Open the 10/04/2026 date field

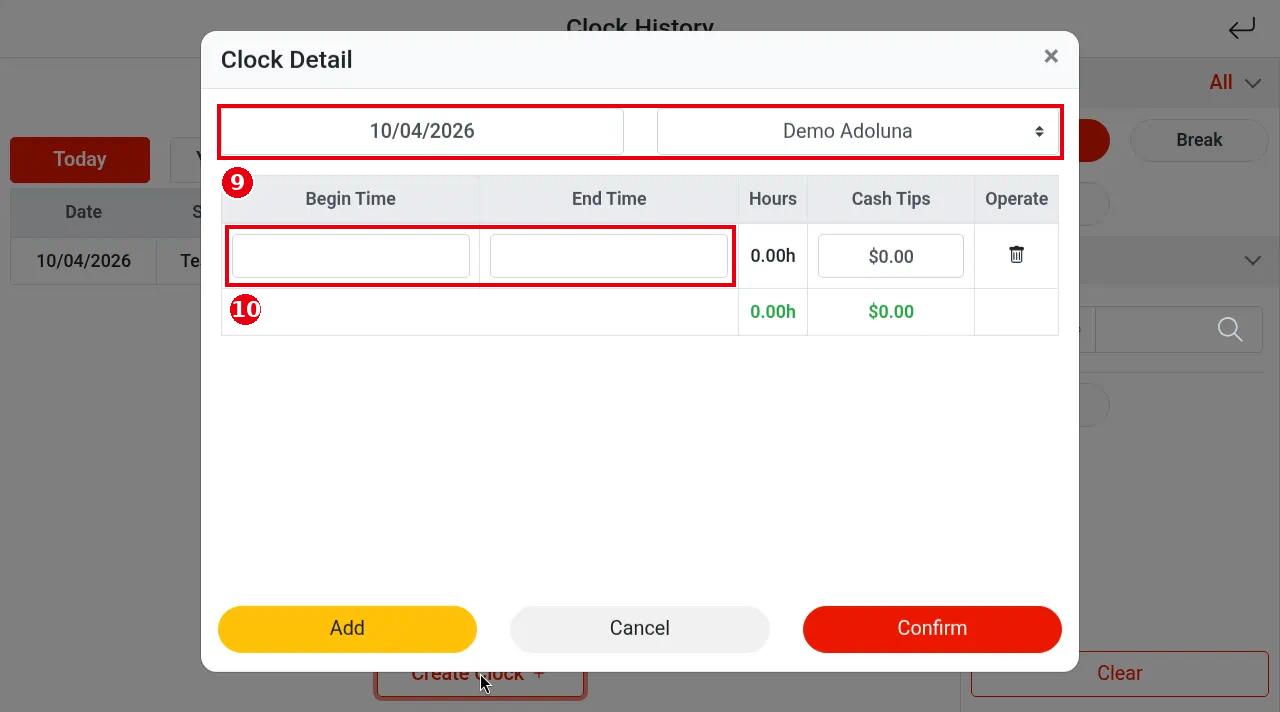pyautogui.click(x=422, y=131)
